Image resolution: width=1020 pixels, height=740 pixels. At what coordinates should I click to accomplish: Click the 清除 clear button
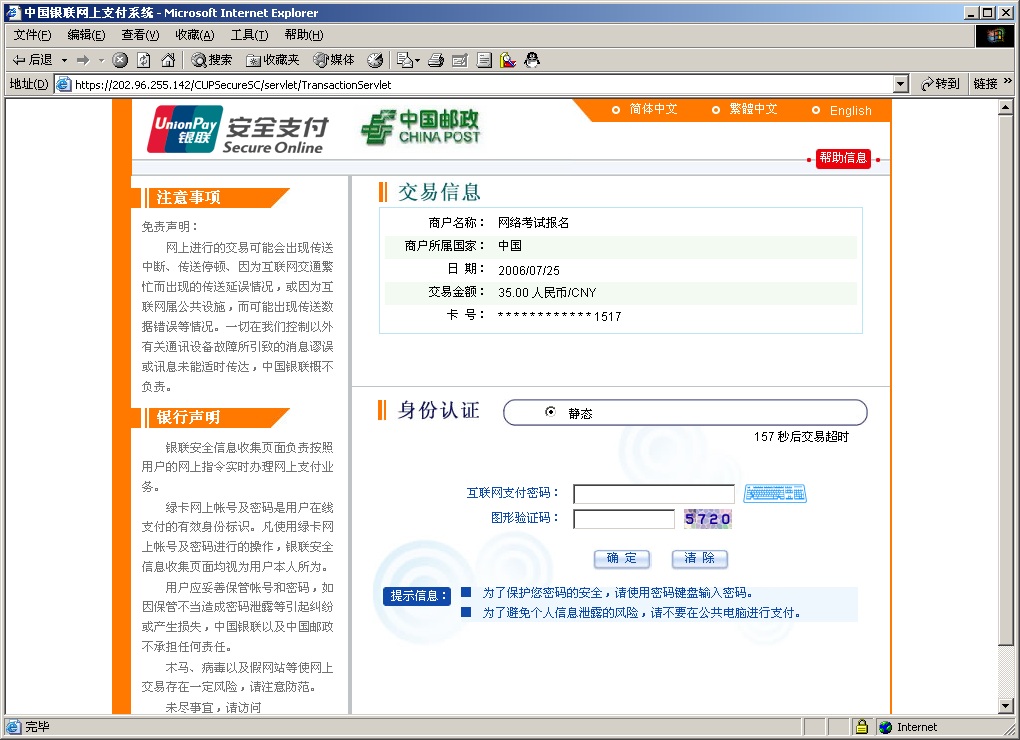click(699, 559)
